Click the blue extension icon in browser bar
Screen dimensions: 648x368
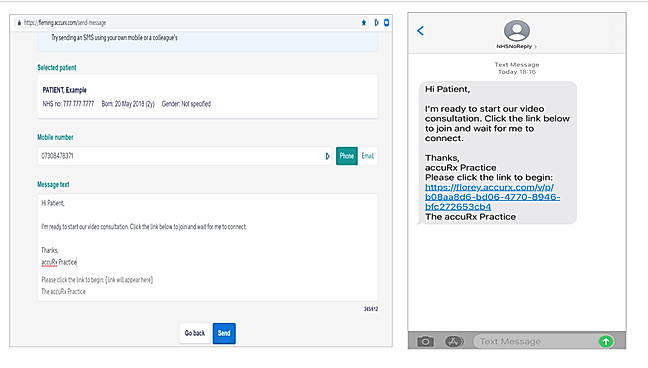pos(386,23)
